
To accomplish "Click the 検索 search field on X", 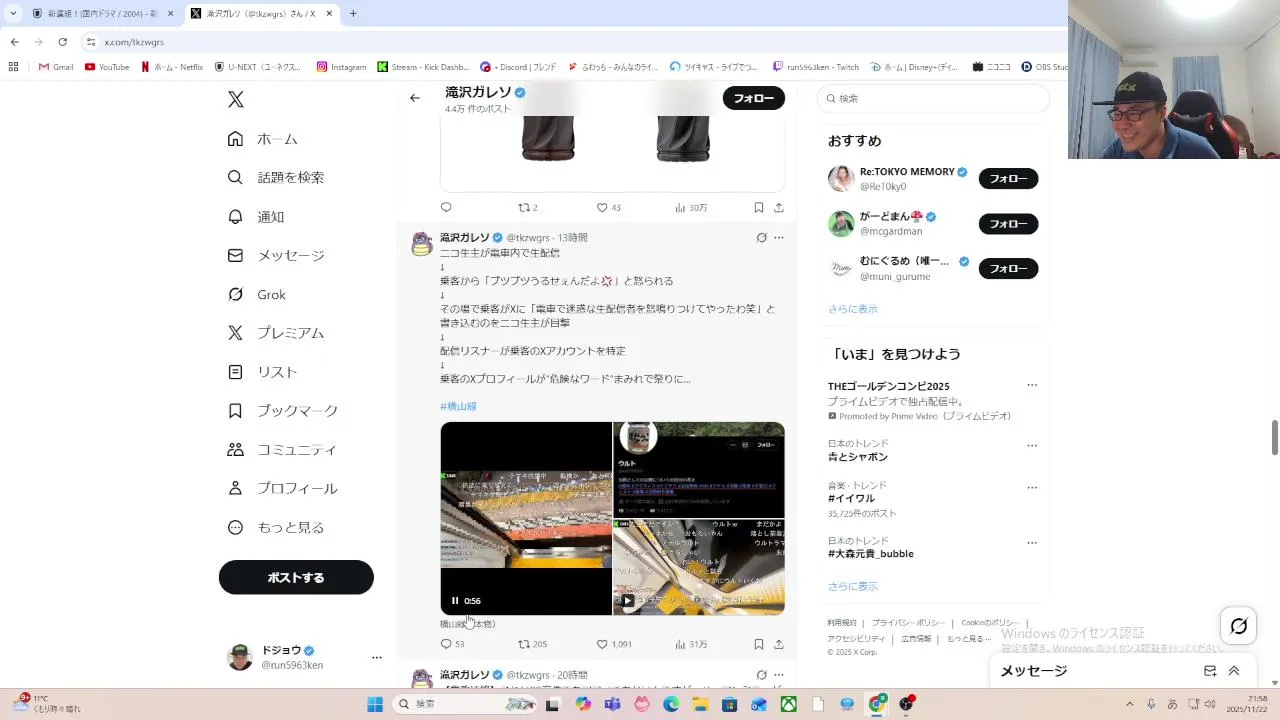I will click(933, 98).
